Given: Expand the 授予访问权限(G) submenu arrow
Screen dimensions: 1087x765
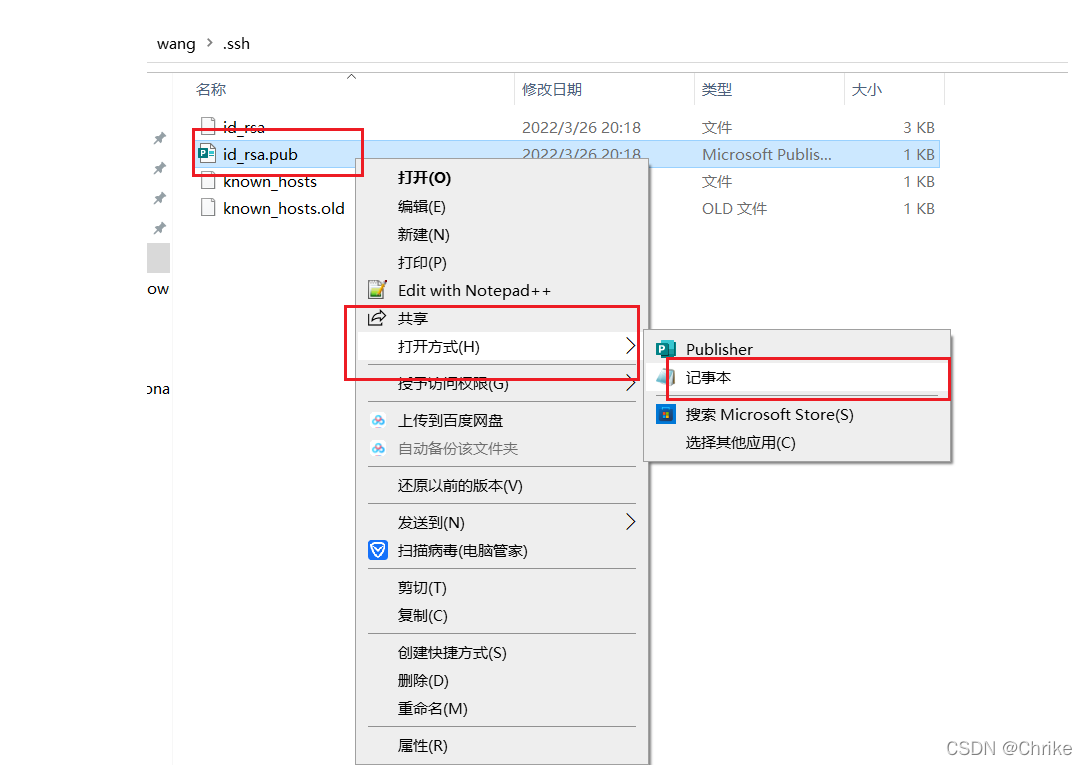Looking at the screenshot, I should [x=630, y=383].
